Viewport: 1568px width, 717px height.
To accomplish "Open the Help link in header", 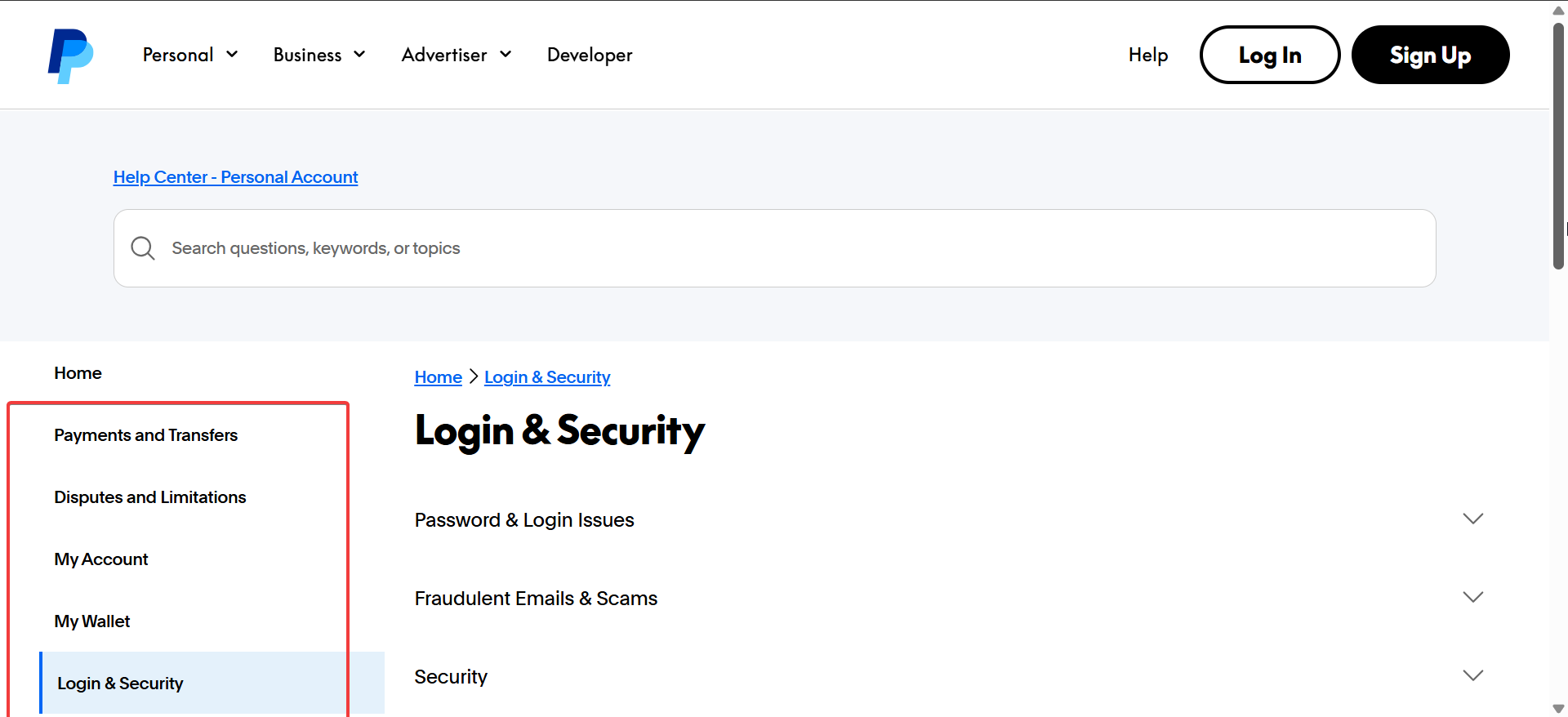I will [x=1147, y=55].
